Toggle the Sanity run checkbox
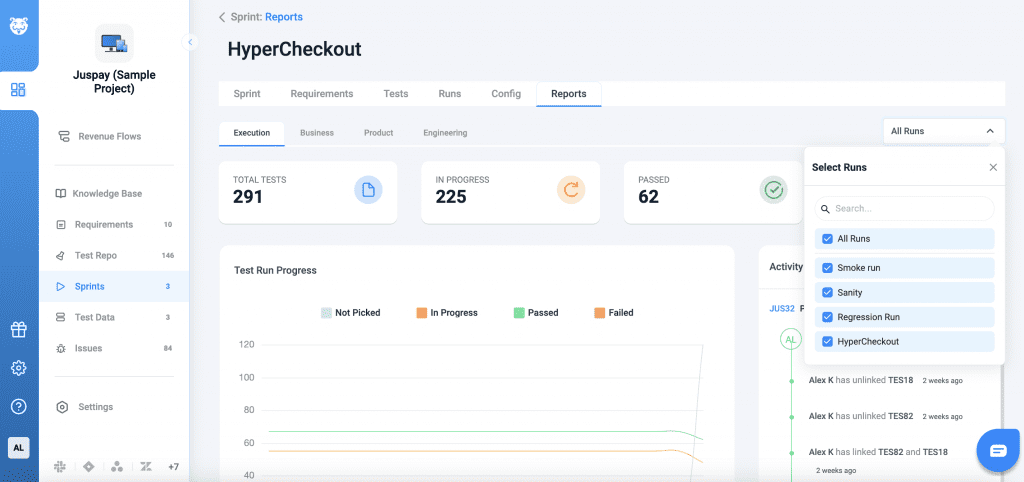This screenshot has height=482, width=1024. (827, 293)
